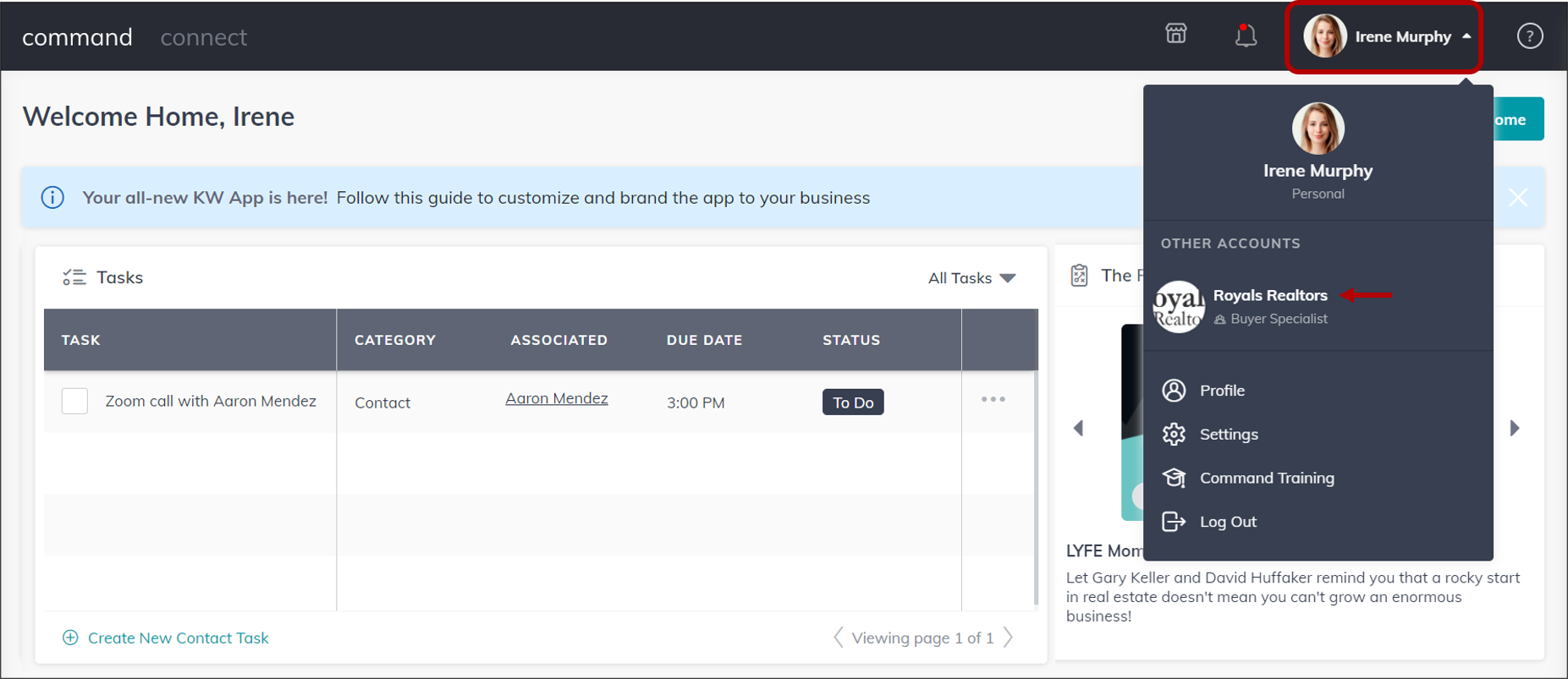Click the Buyer Specialist role label
Screen dimensions: 1568x679
1279,319
